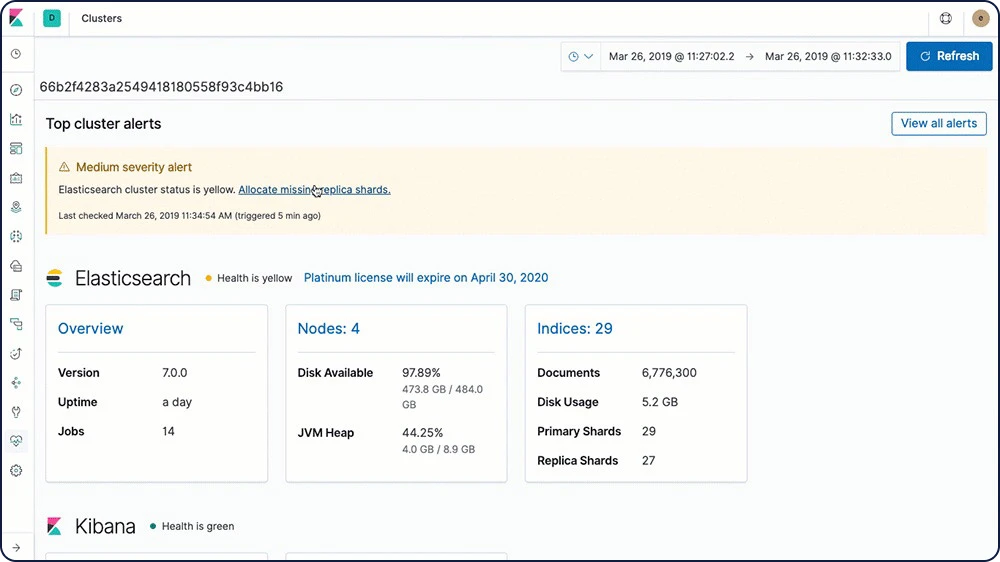1000x562 pixels.
Task: Open Machine Learning icon in sidebar
Action: click(16, 237)
